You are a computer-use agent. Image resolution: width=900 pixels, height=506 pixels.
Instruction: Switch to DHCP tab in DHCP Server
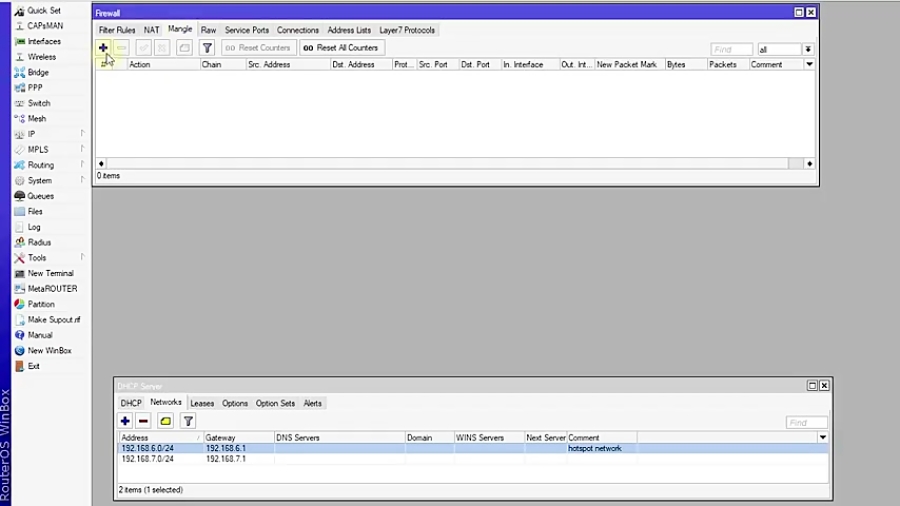click(x=131, y=403)
